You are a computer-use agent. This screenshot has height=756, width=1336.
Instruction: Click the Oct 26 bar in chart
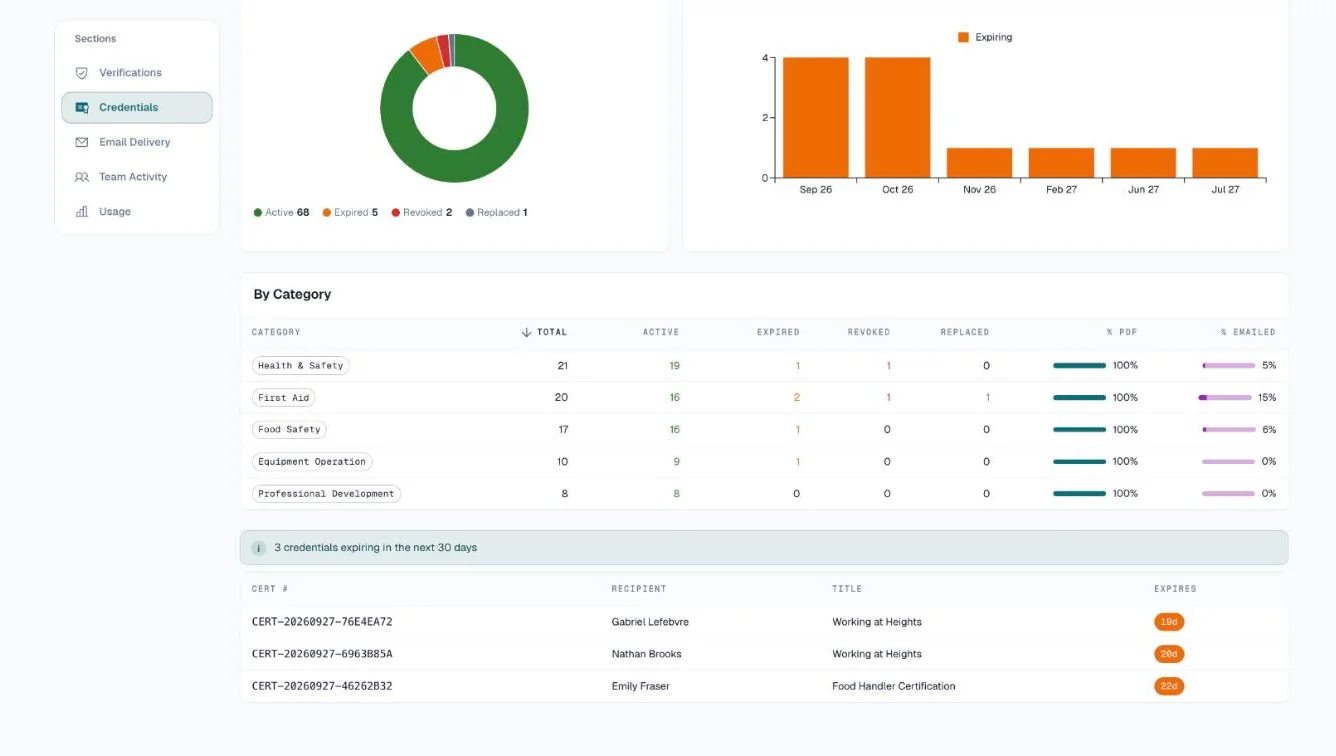[898, 118]
